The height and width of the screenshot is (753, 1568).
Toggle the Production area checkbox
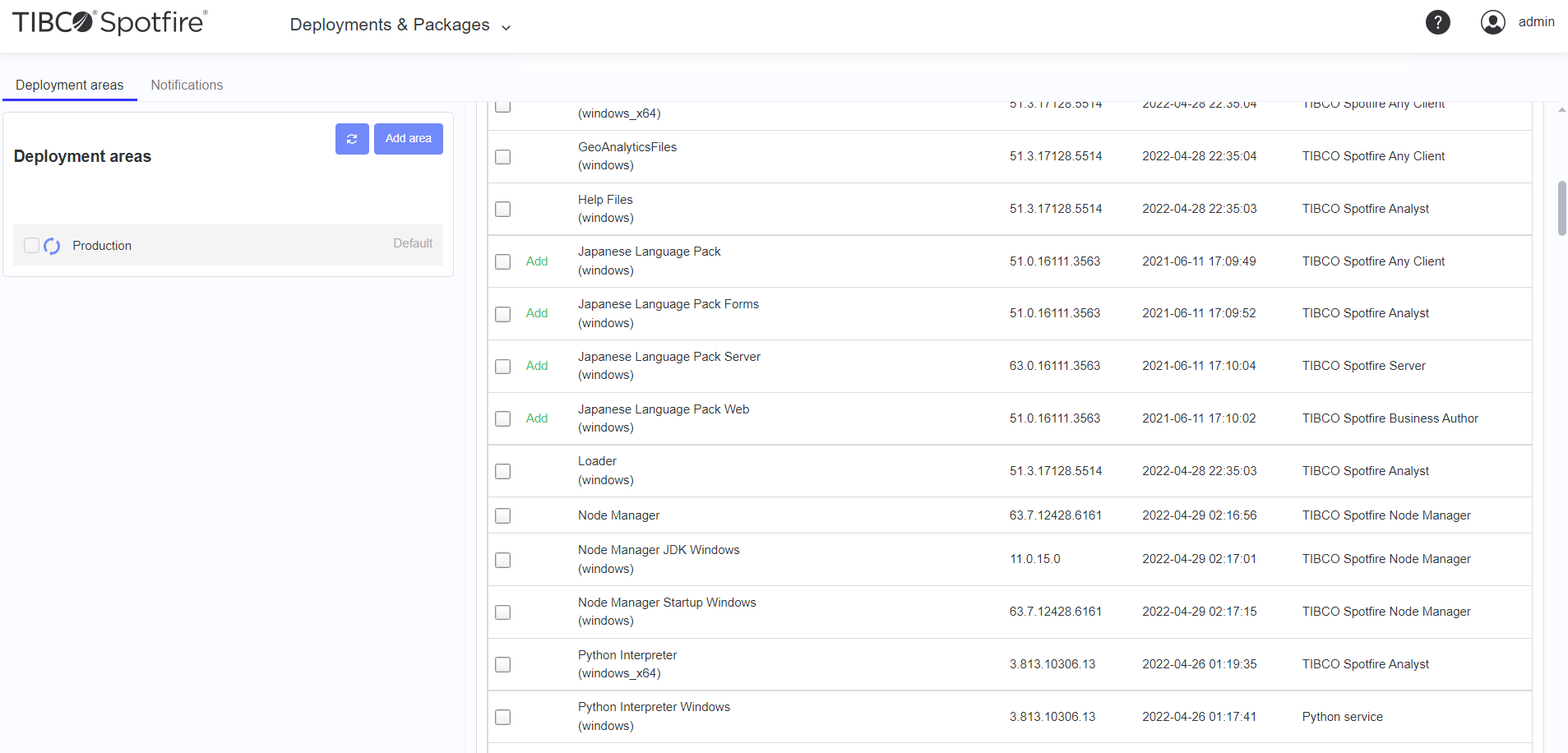coord(31,245)
